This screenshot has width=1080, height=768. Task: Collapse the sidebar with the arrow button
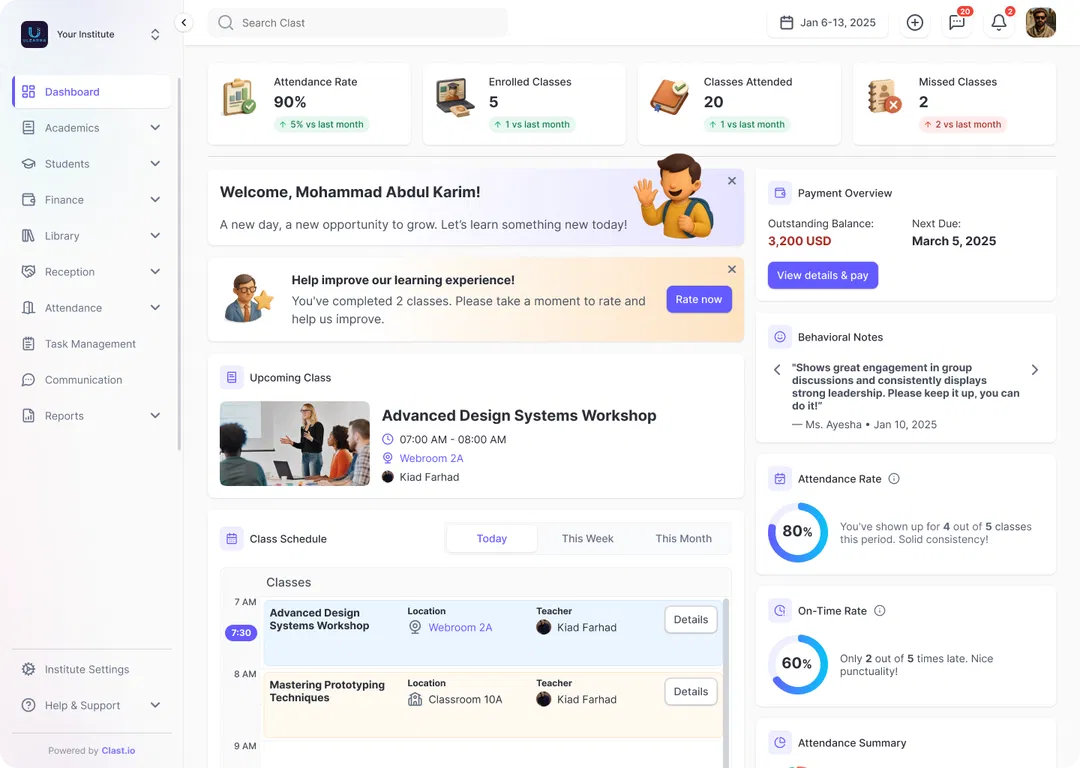click(184, 23)
